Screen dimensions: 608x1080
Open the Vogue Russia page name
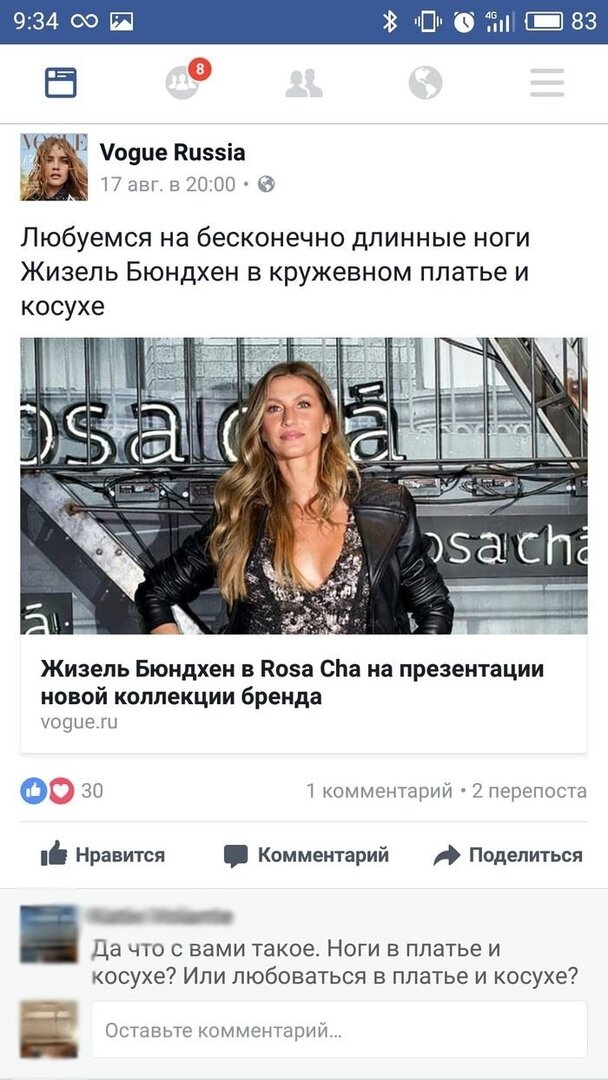pyautogui.click(x=173, y=152)
